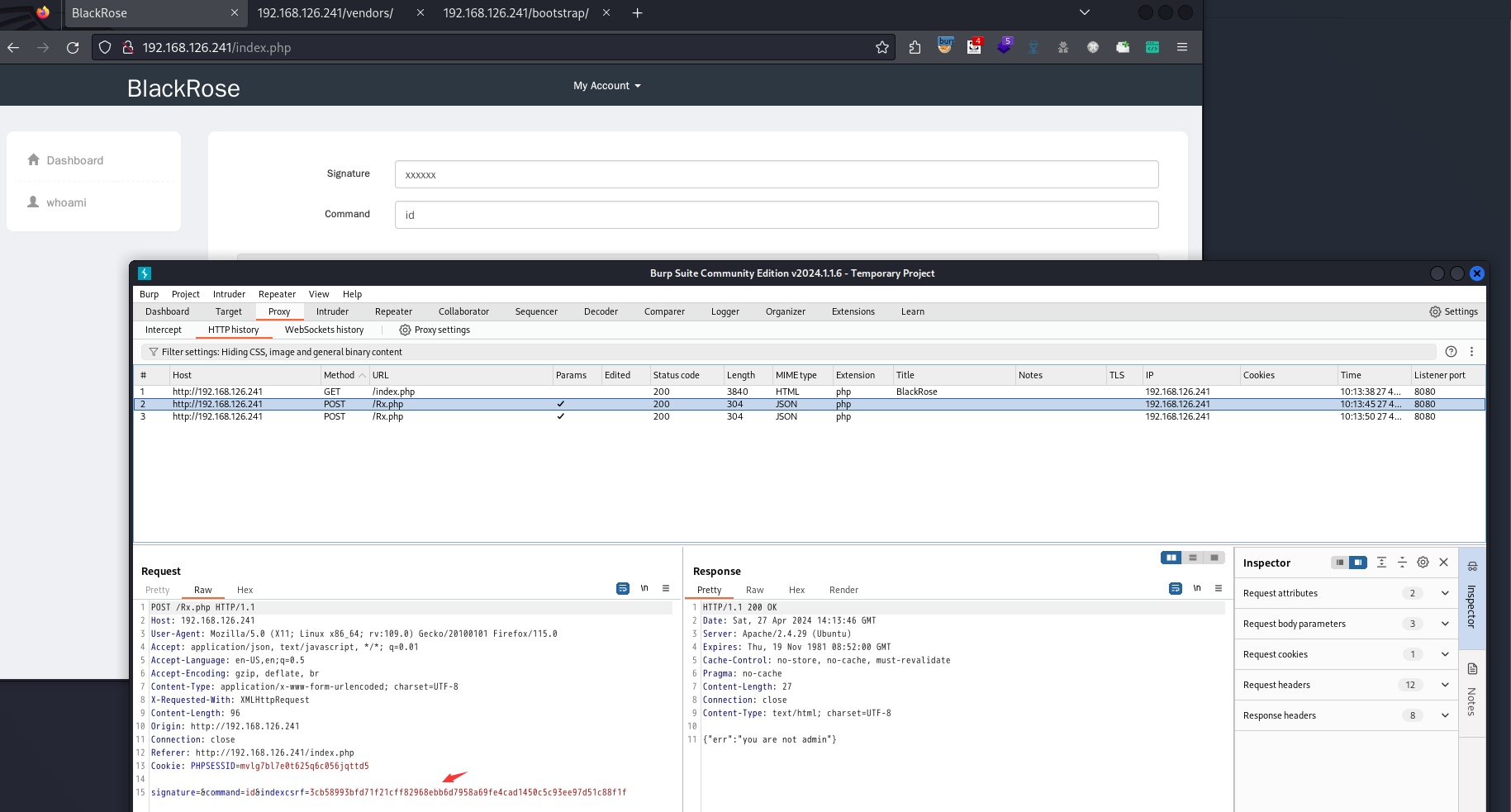
Task: Close the Inspector panel
Action: 1443,563
